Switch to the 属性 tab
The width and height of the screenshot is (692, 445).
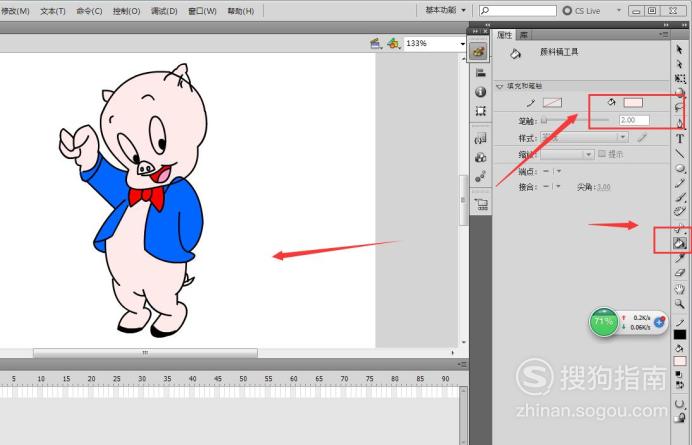[504, 35]
